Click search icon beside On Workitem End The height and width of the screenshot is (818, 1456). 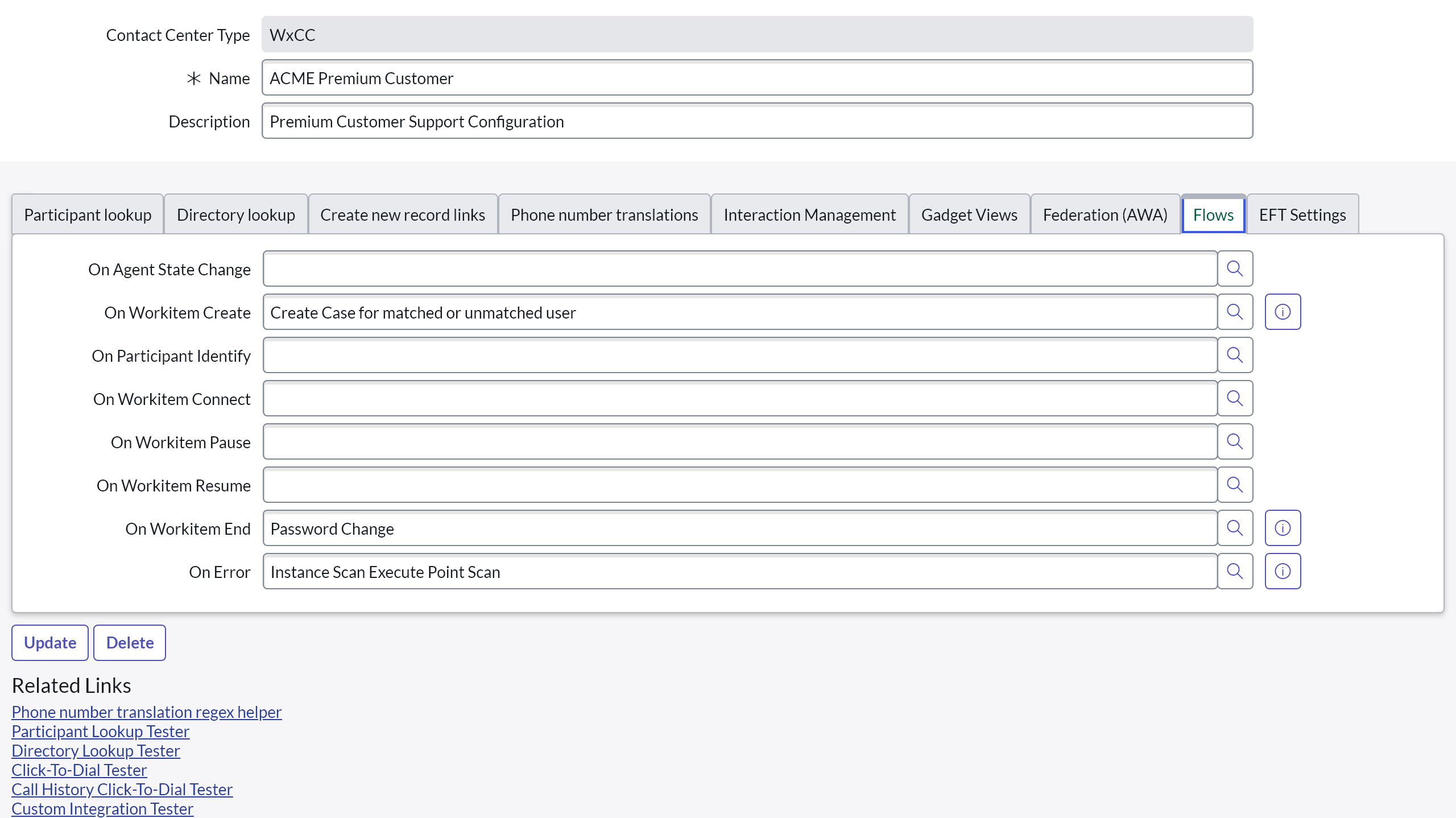point(1235,528)
